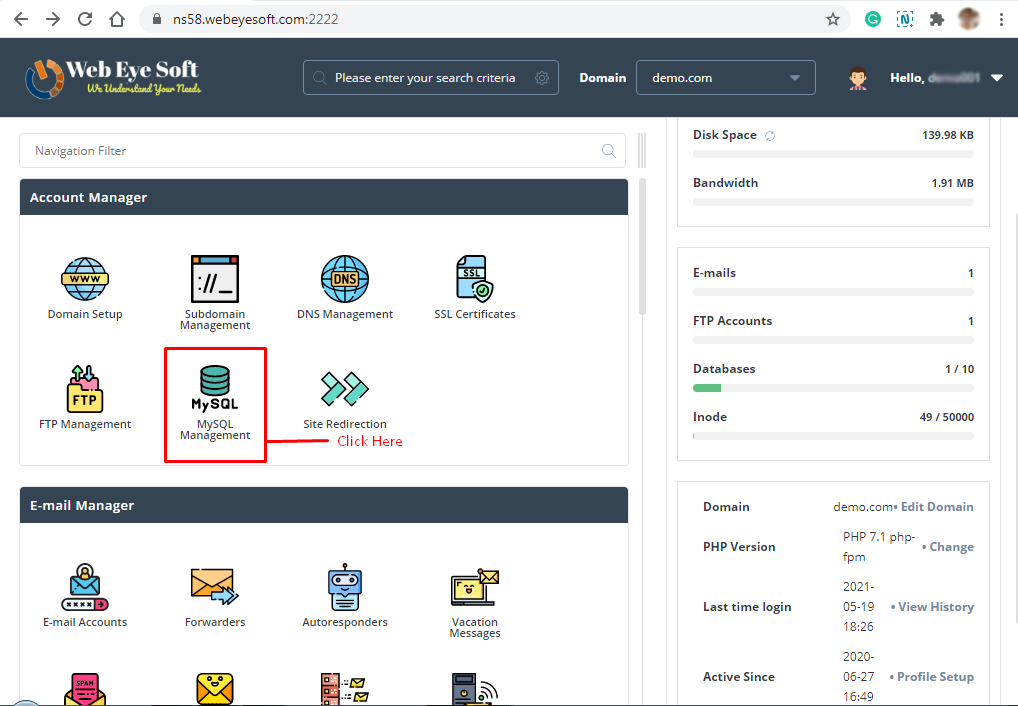Open the search settings gear

(x=541, y=77)
